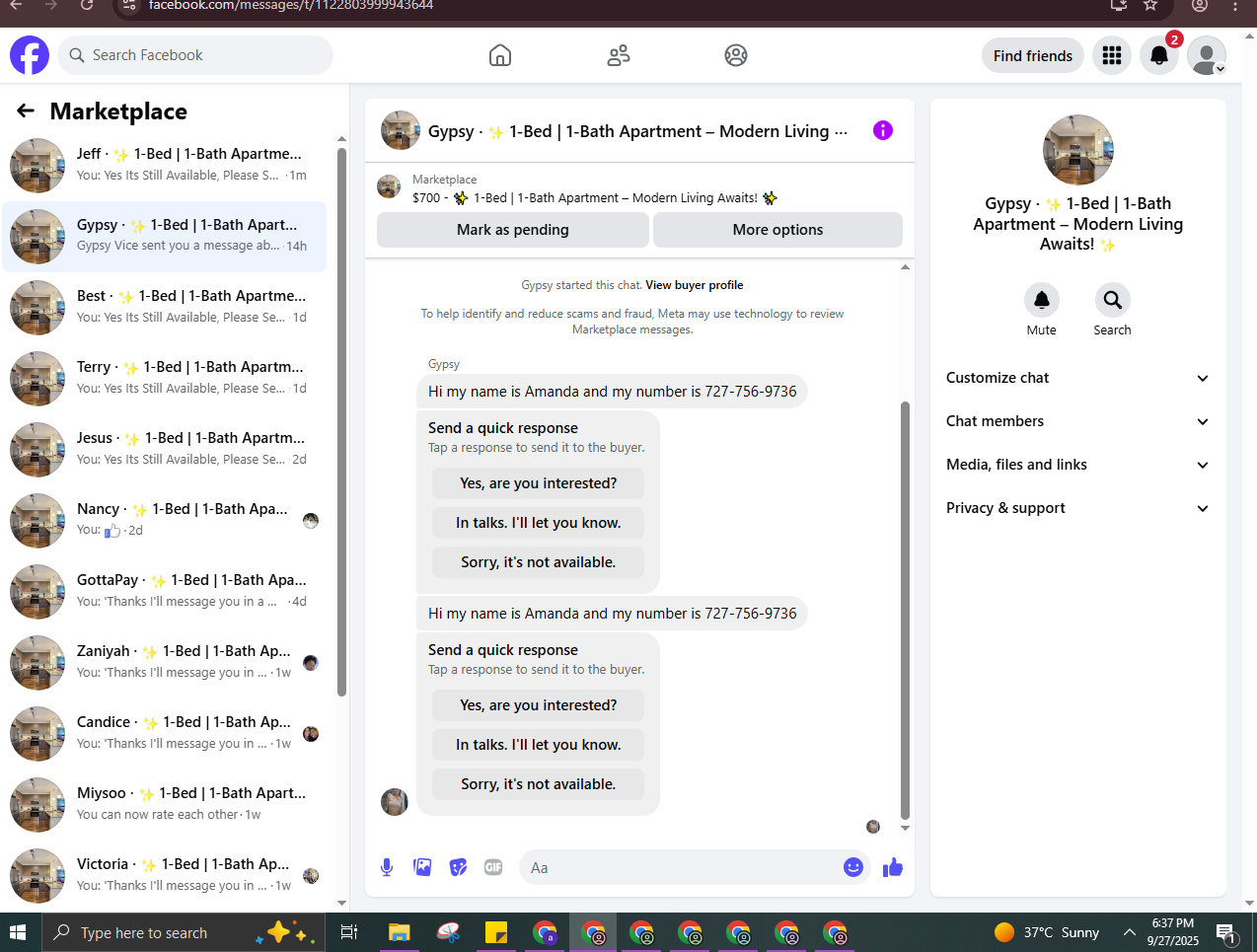
Task: Open Candice's conversation in list
Action: click(x=165, y=734)
